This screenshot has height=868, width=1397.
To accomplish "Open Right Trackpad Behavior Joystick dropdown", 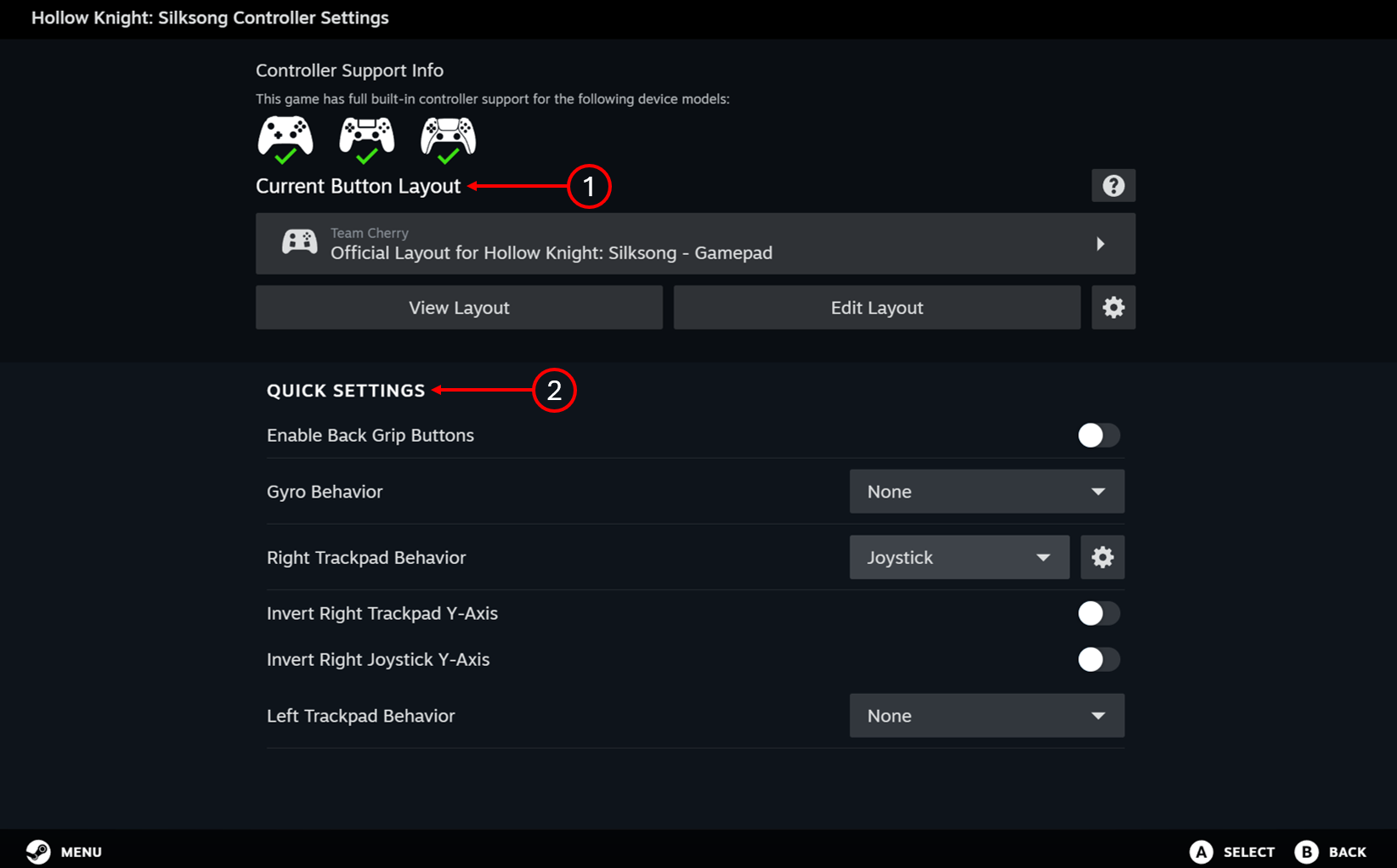I will (x=959, y=557).
